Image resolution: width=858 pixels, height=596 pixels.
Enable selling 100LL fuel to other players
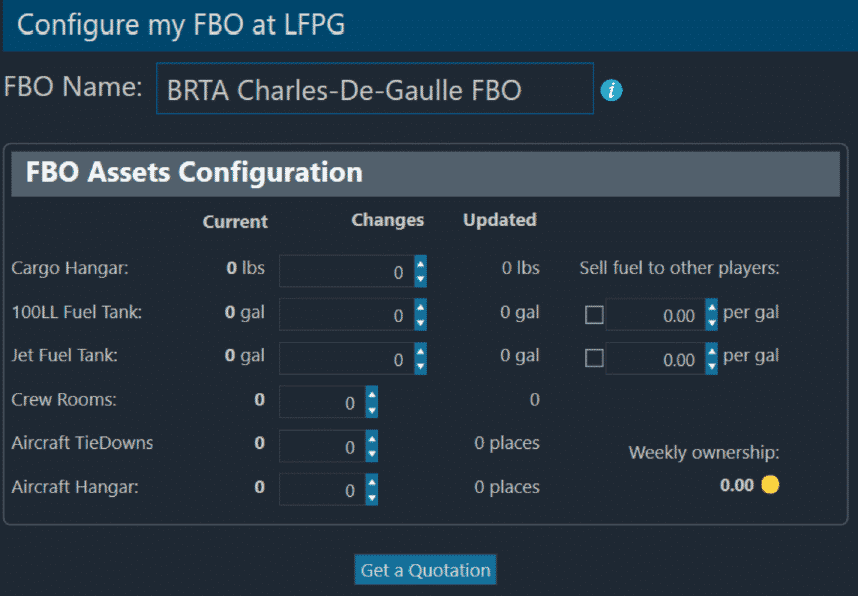point(594,315)
